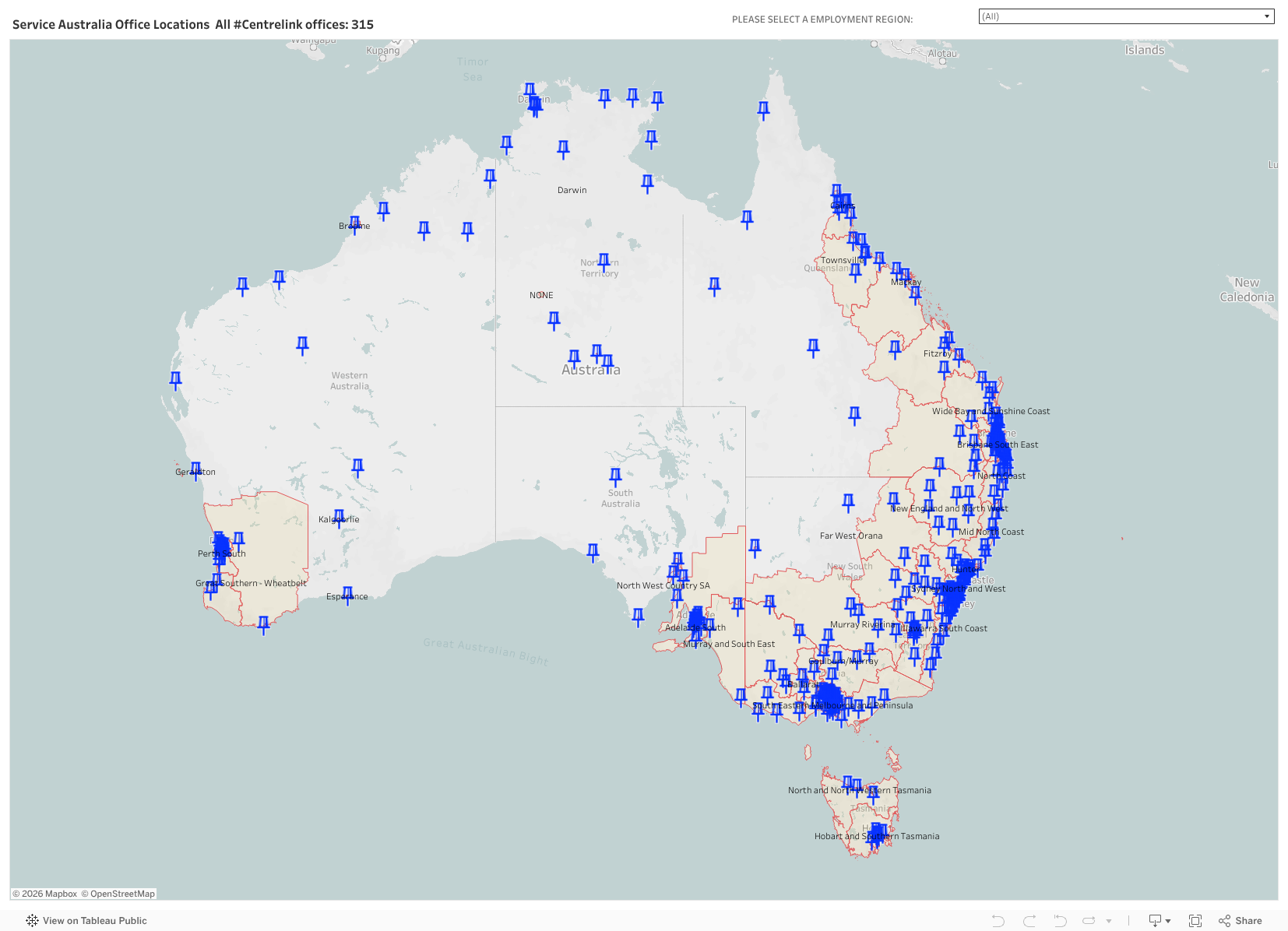Click the Redo icon in the toolbar
Screen dimensions: 1288x931
(x=1029, y=921)
